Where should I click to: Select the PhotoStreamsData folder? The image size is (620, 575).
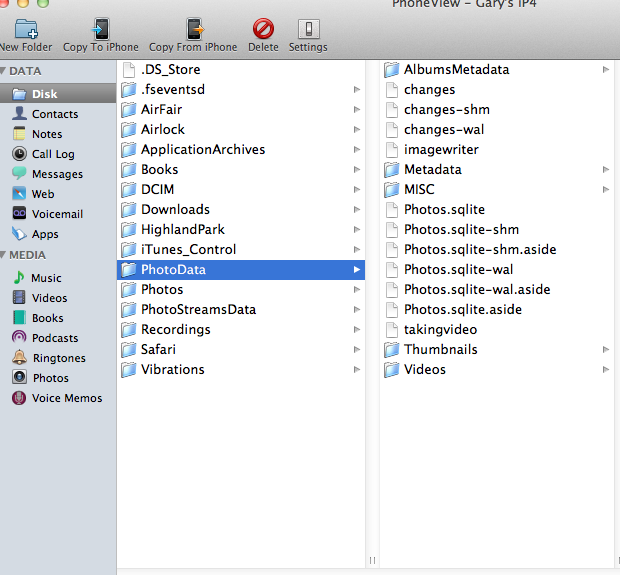click(x=241, y=310)
